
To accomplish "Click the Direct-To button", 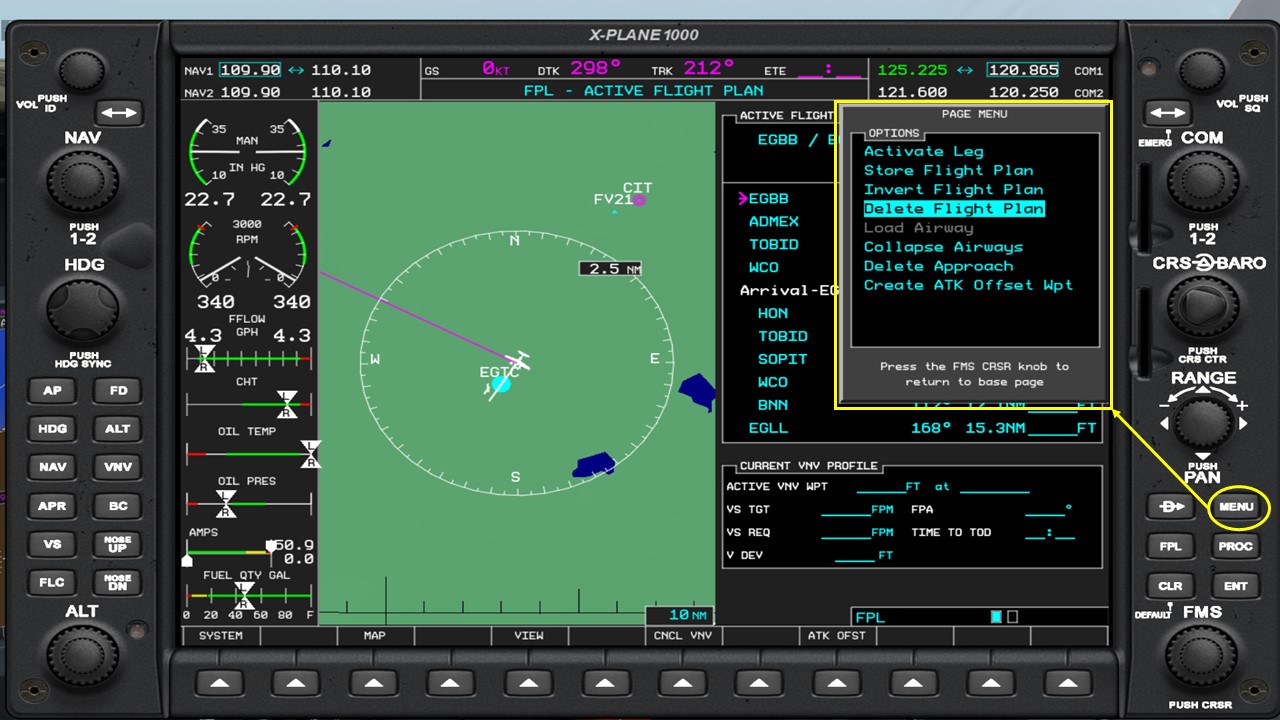I will coord(1170,507).
